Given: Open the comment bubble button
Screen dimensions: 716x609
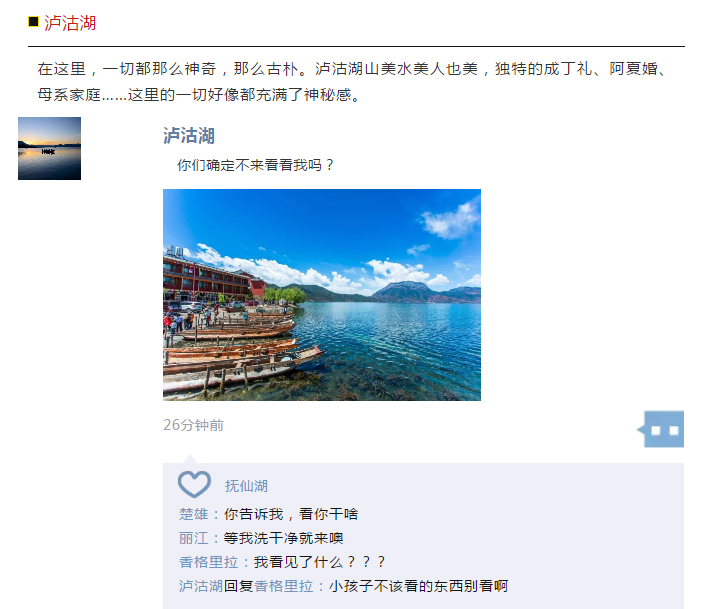Looking at the screenshot, I should [660, 429].
